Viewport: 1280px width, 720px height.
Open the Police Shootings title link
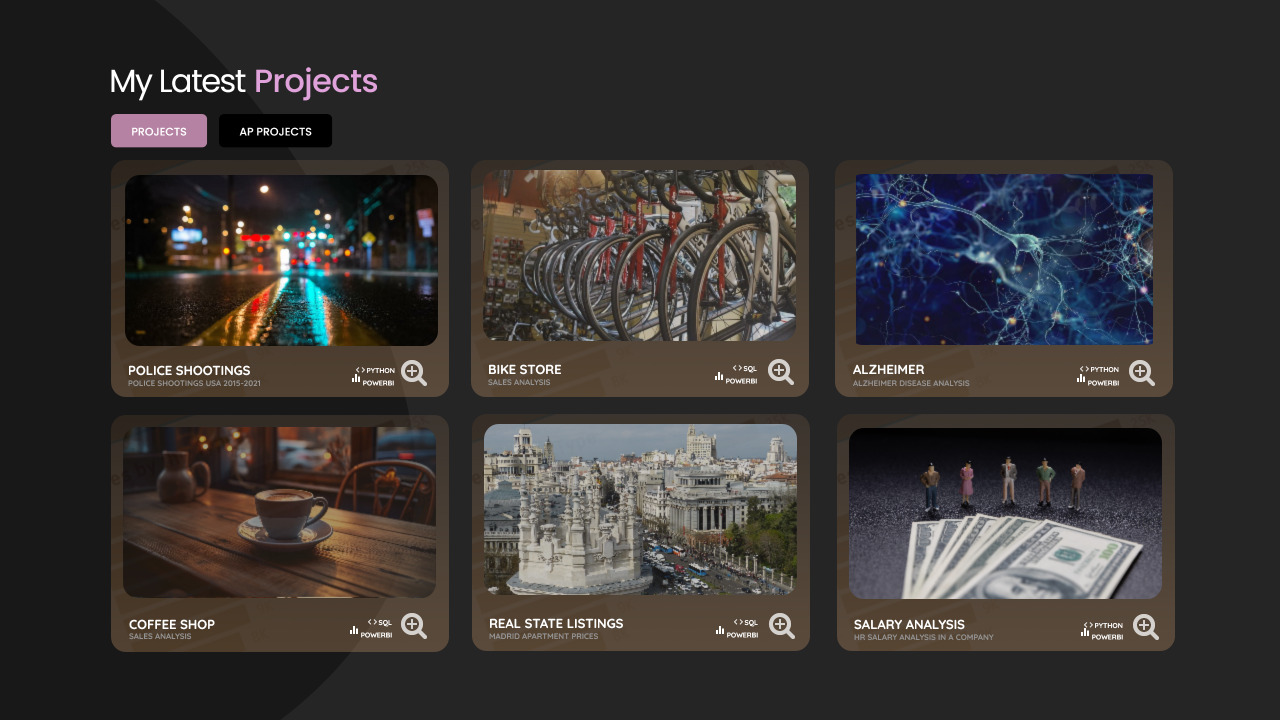click(x=189, y=371)
